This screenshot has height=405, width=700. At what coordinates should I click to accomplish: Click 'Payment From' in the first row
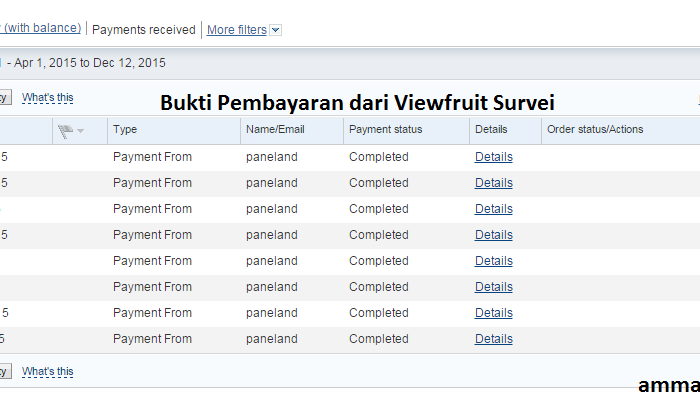152,157
